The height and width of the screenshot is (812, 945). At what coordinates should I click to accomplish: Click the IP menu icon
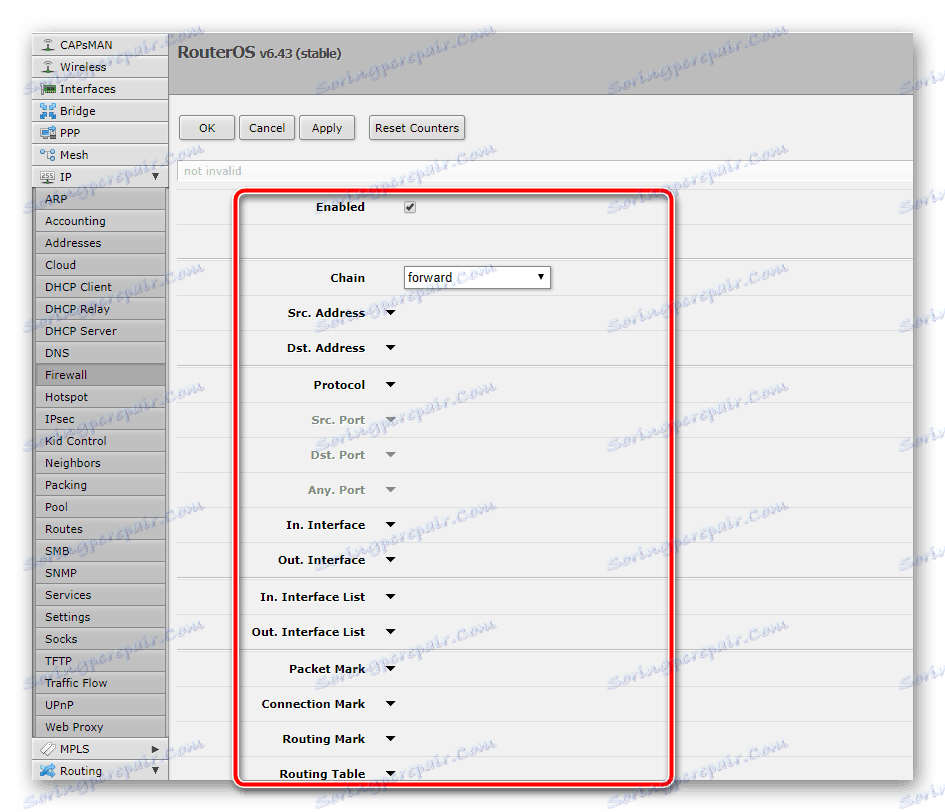pos(48,177)
